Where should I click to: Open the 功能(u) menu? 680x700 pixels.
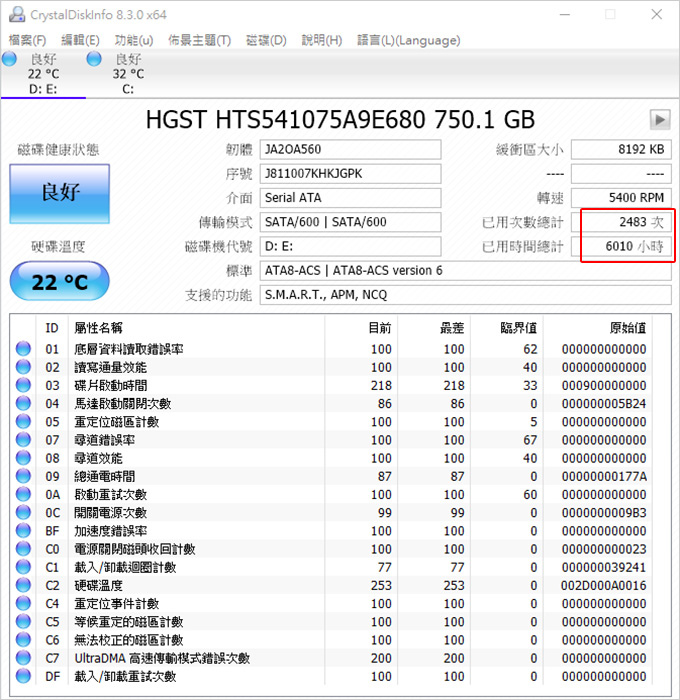coord(134,40)
